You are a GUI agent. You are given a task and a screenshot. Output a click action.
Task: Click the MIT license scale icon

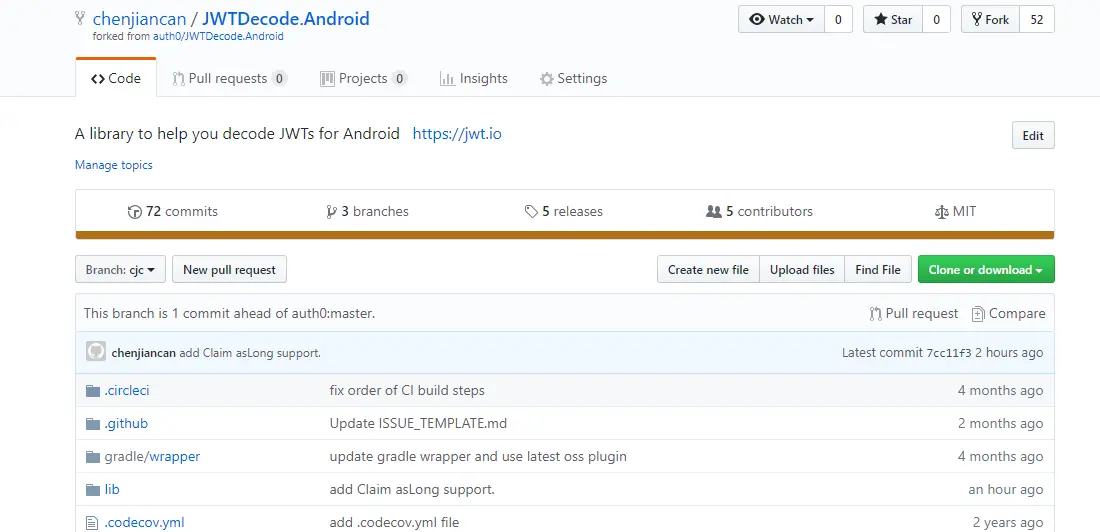pyautogui.click(x=941, y=212)
